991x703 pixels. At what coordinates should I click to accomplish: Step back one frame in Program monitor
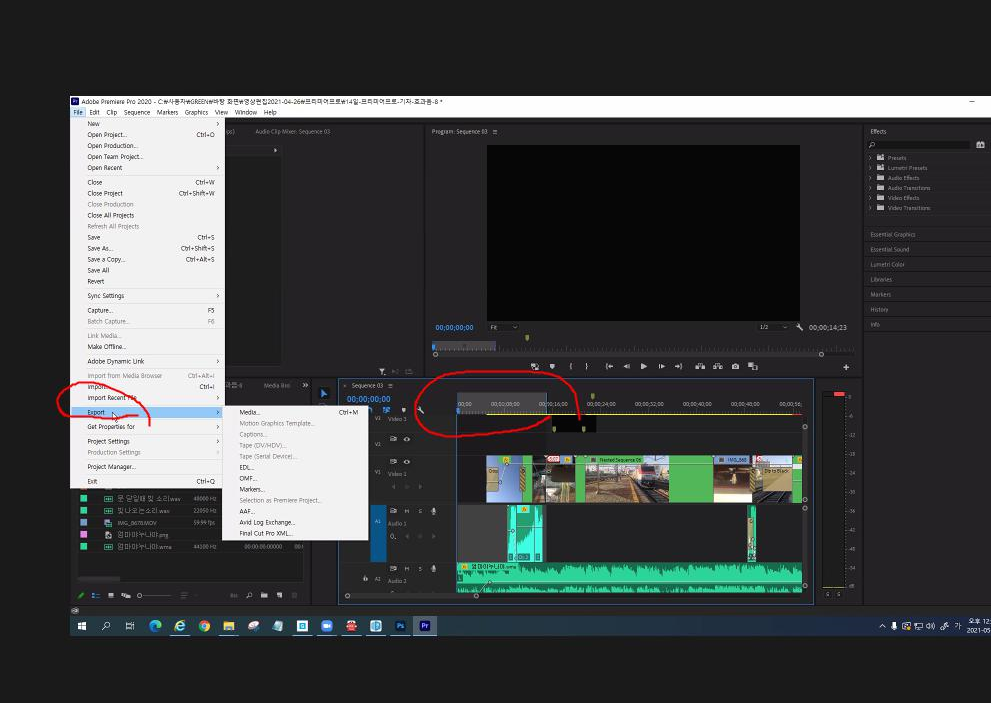click(x=626, y=366)
